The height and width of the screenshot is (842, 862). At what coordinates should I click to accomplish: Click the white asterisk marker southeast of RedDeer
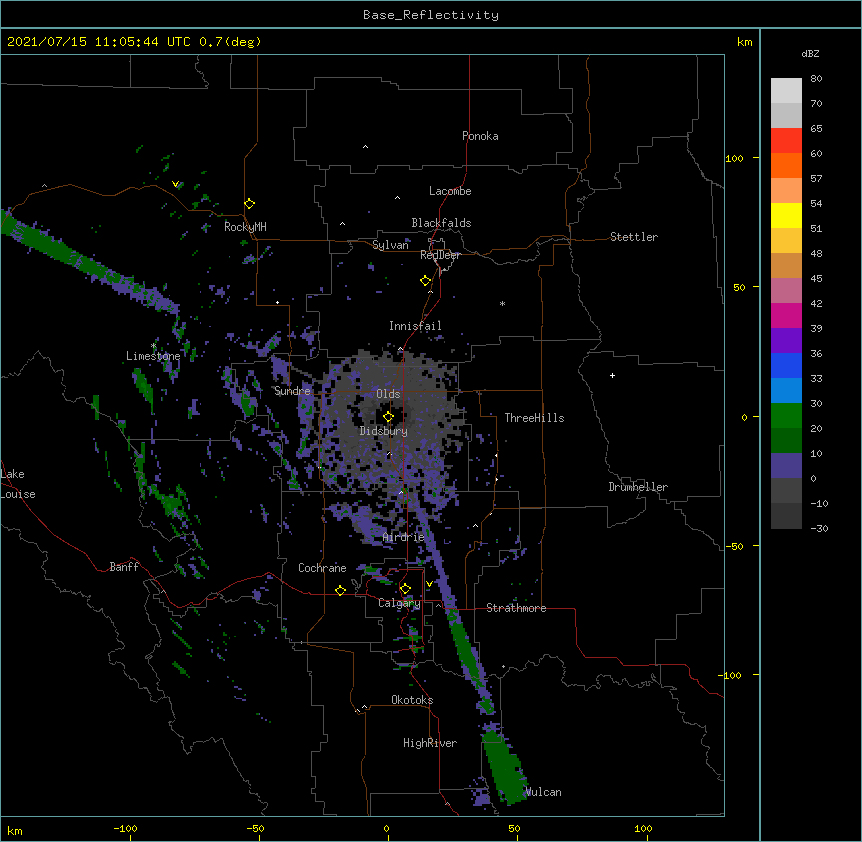click(502, 303)
